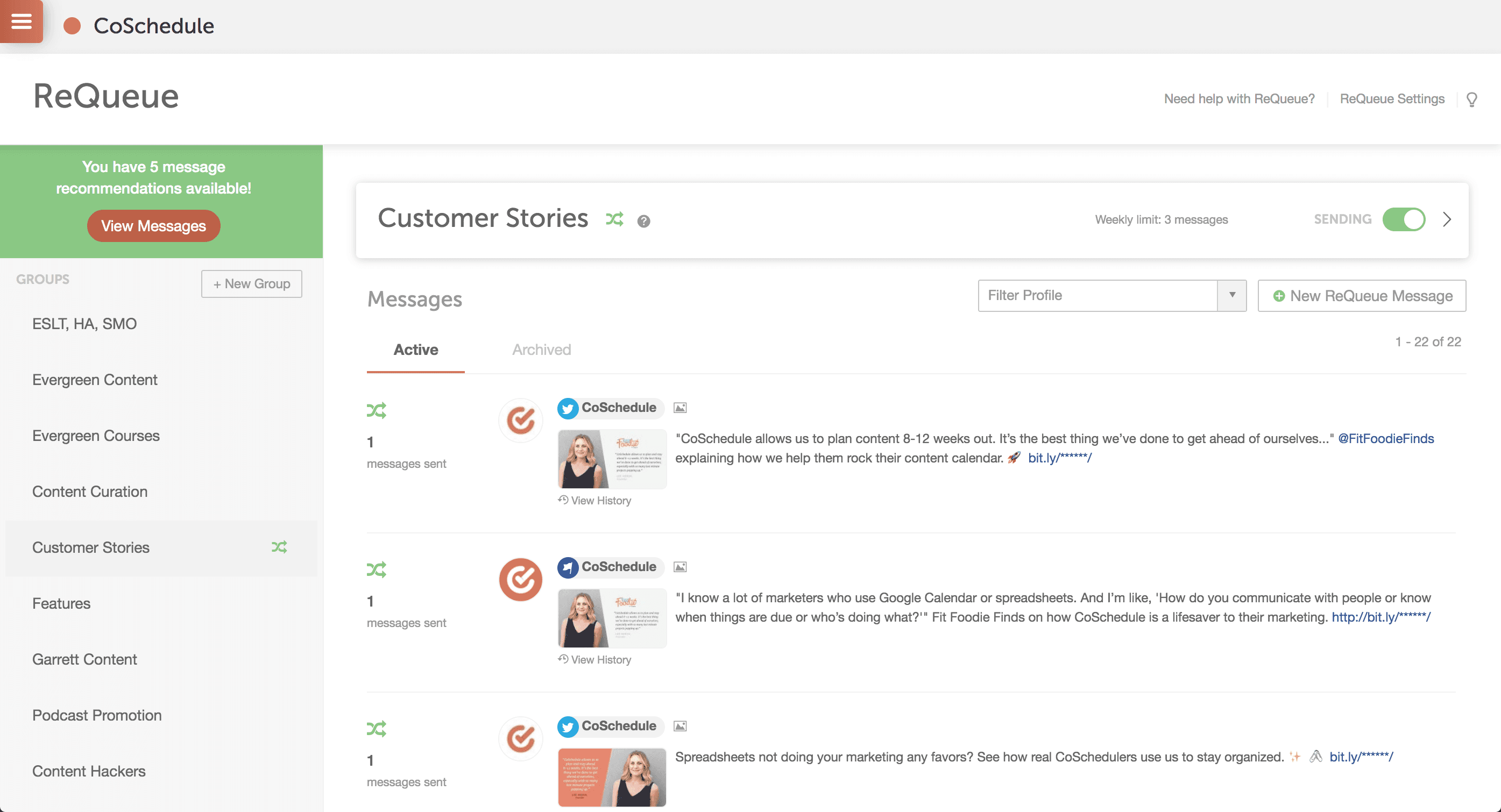Click CoSchedule profile name on FitFoodieFinds message
1501x812 pixels.
point(619,408)
